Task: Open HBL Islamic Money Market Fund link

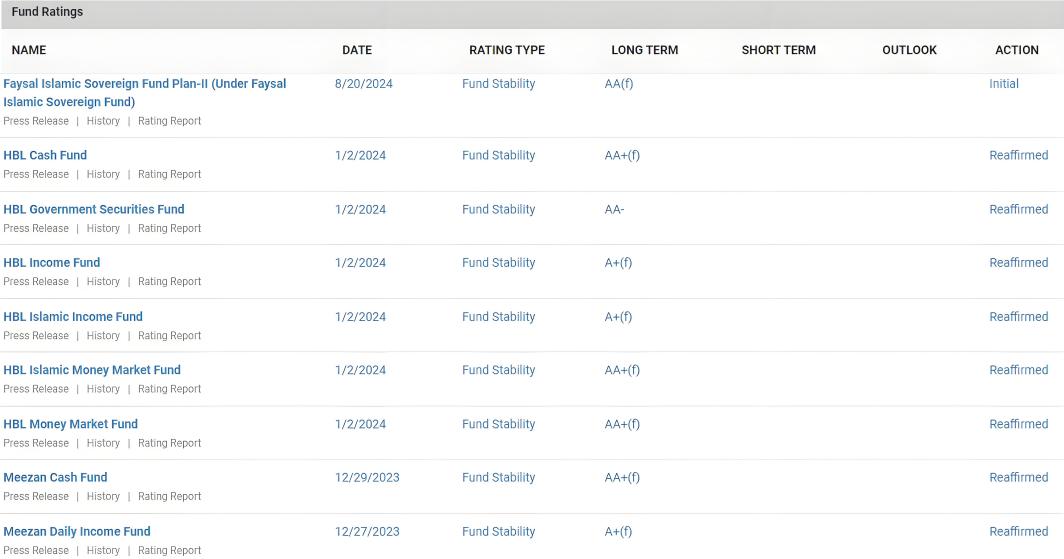Action: [92, 370]
